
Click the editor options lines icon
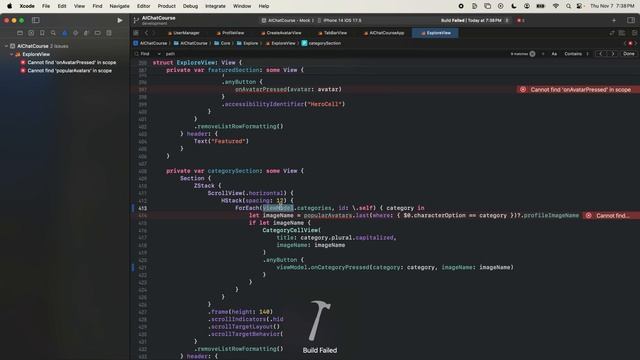pyautogui.click(x=622, y=33)
